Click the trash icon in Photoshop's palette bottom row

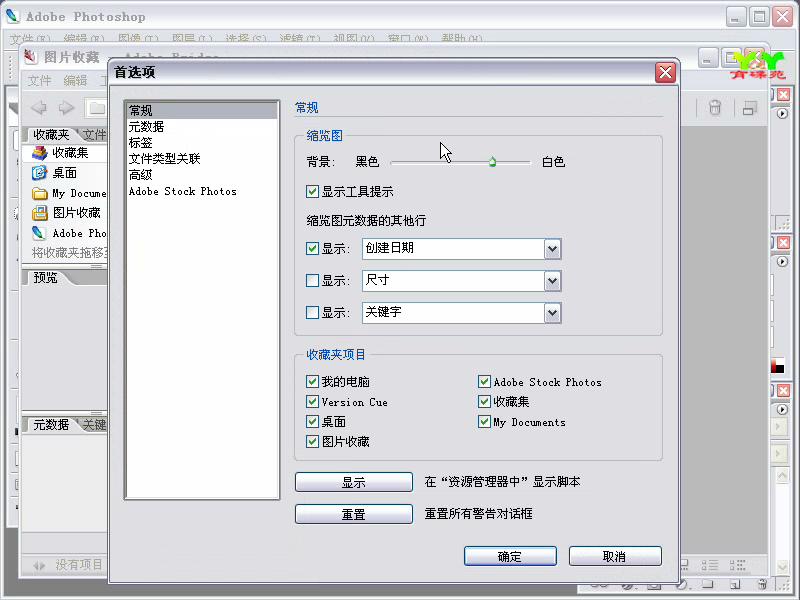coord(762,585)
